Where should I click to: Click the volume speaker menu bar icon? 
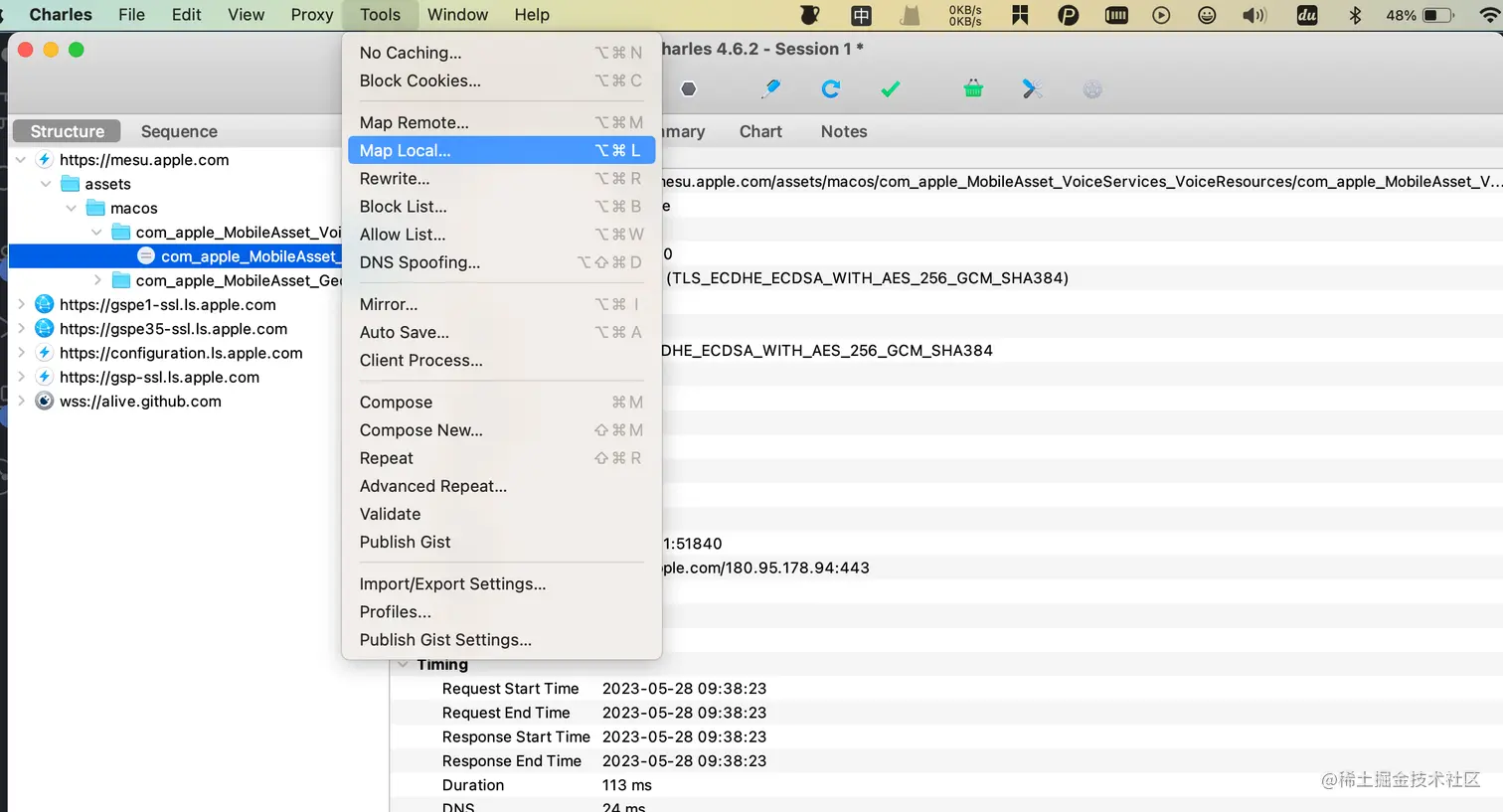coord(1254,15)
